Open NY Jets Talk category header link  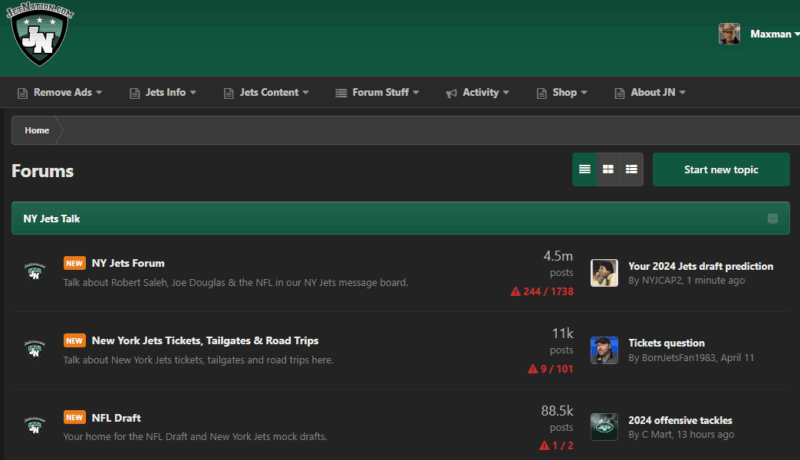click(52, 219)
